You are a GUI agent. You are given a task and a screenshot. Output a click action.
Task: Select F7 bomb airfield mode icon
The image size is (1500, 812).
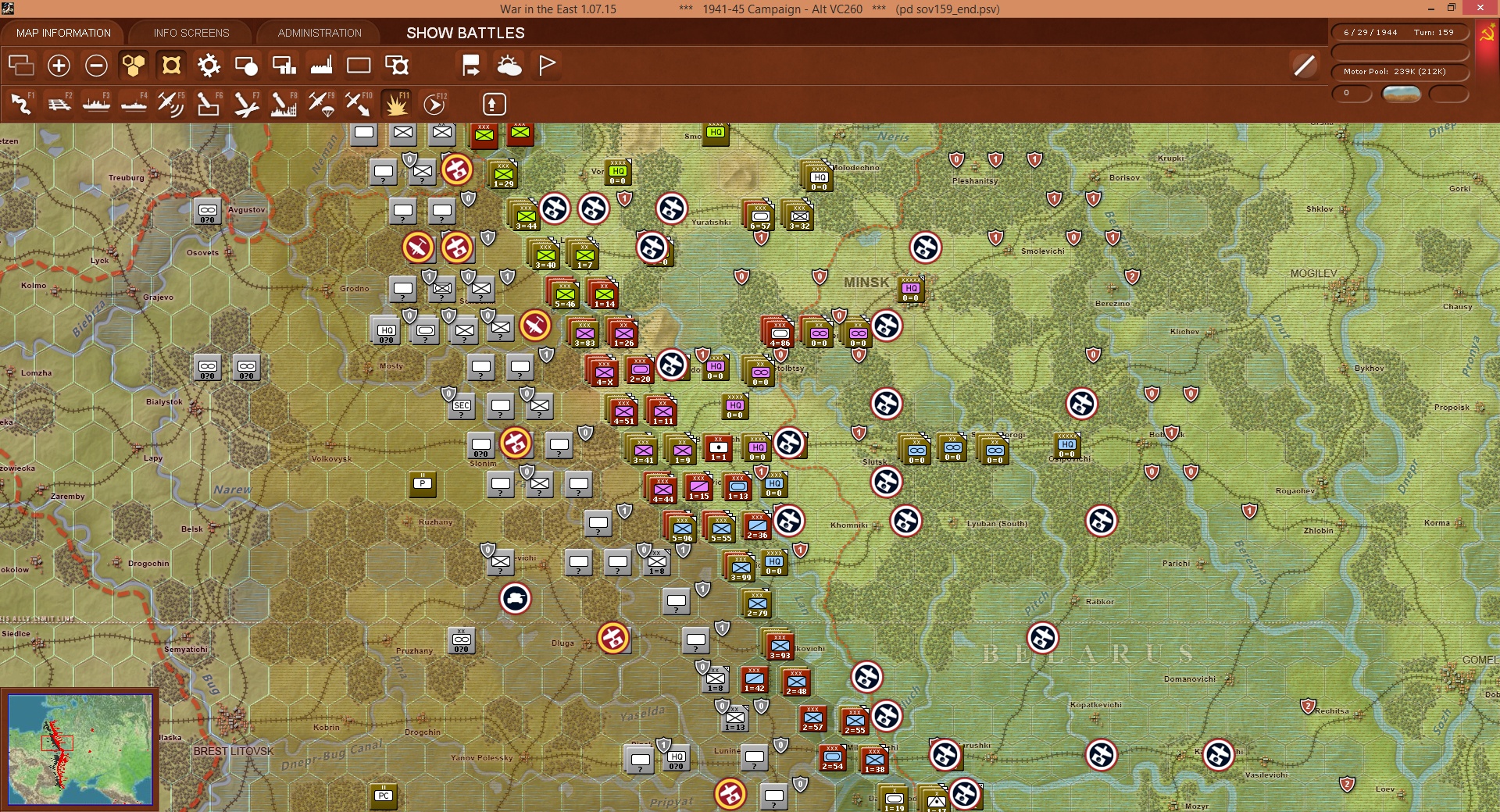246,104
